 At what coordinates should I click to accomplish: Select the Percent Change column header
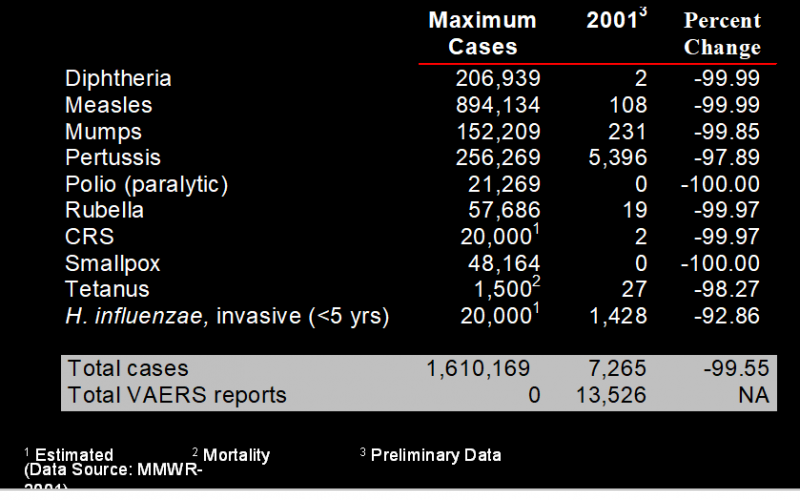tap(722, 34)
